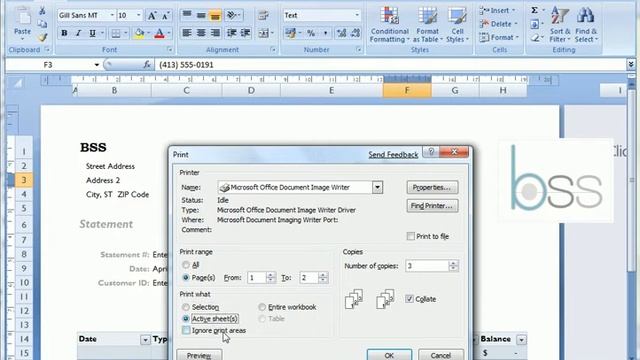This screenshot has width=640, height=360.
Task: Adjust Number of copies spinner
Action: 453,266
